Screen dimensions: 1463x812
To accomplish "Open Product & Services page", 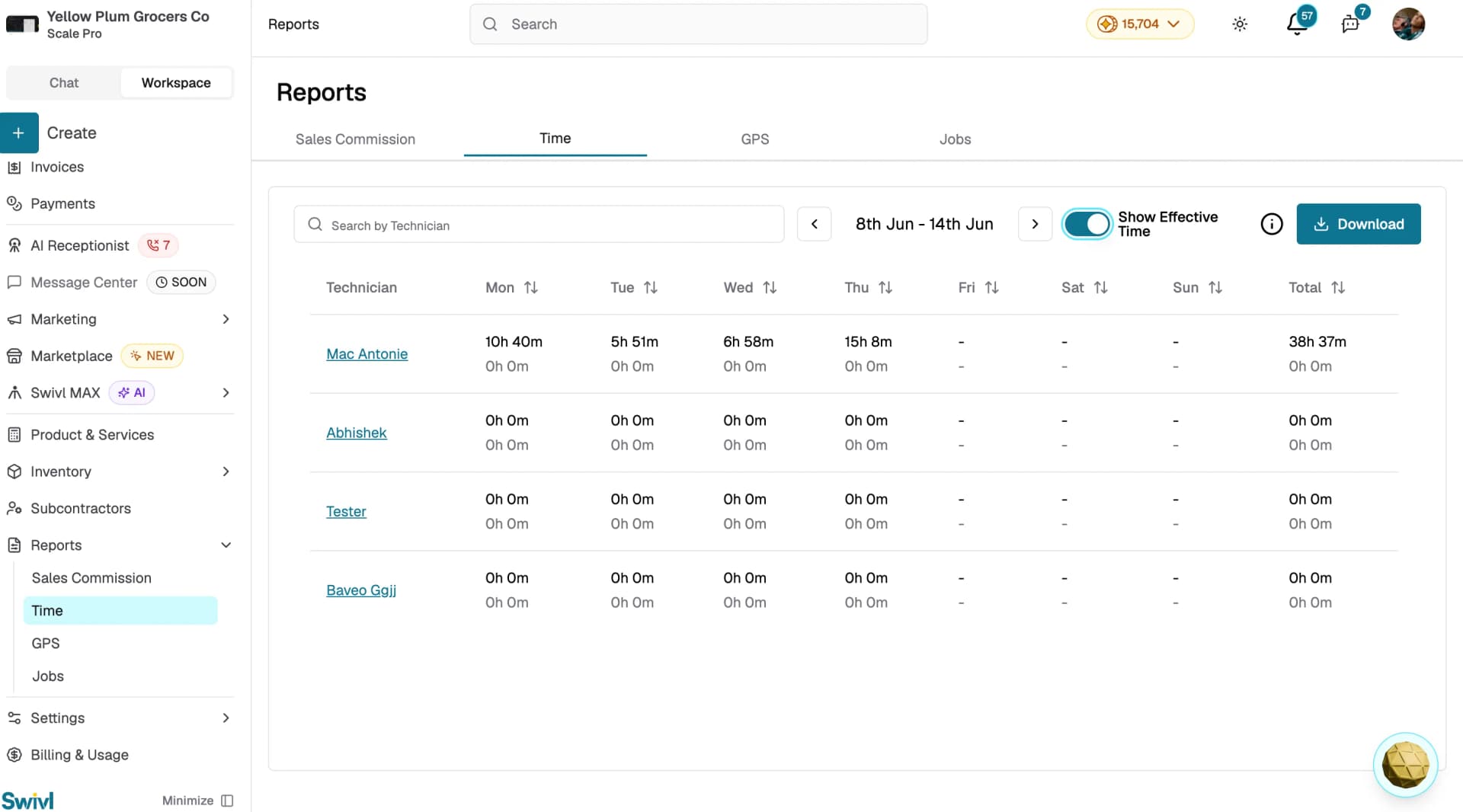I will coord(92,434).
